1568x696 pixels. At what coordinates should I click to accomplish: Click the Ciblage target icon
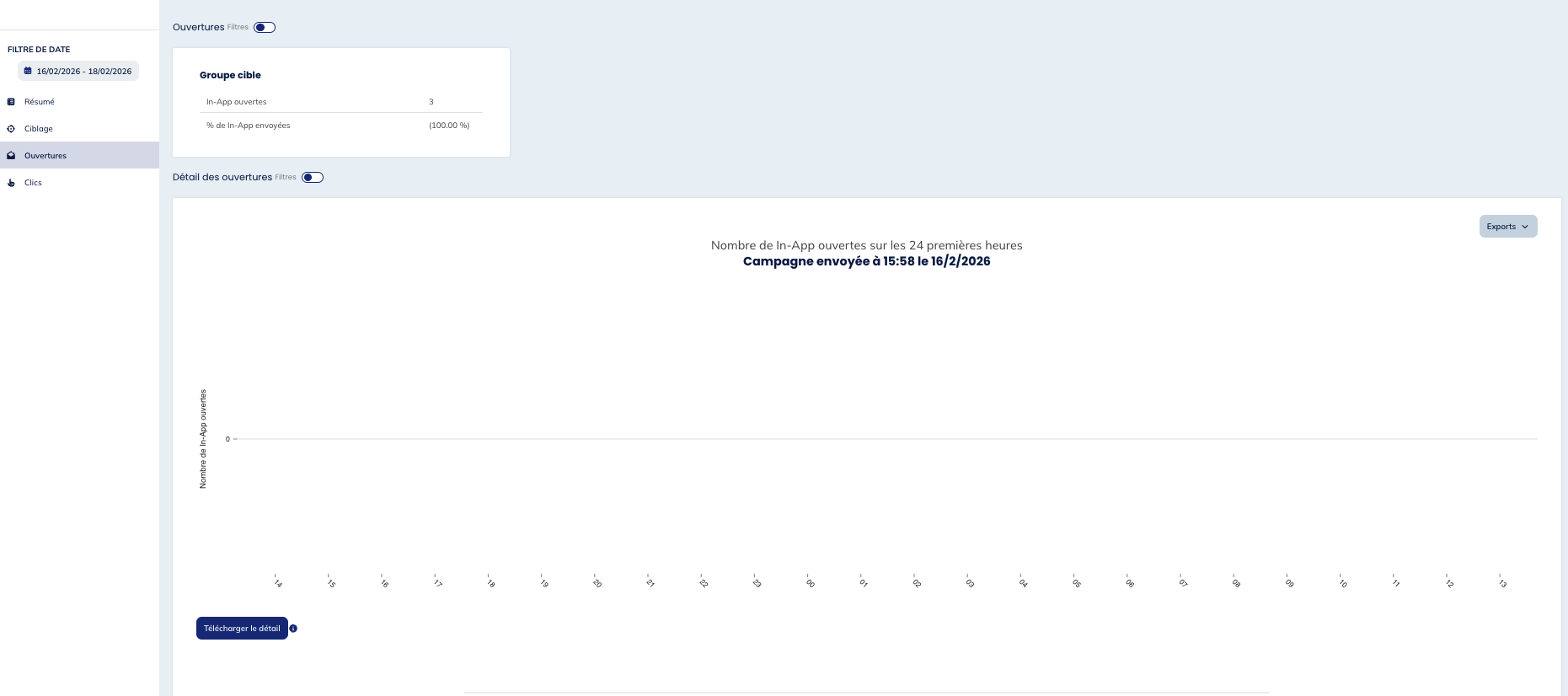point(11,129)
